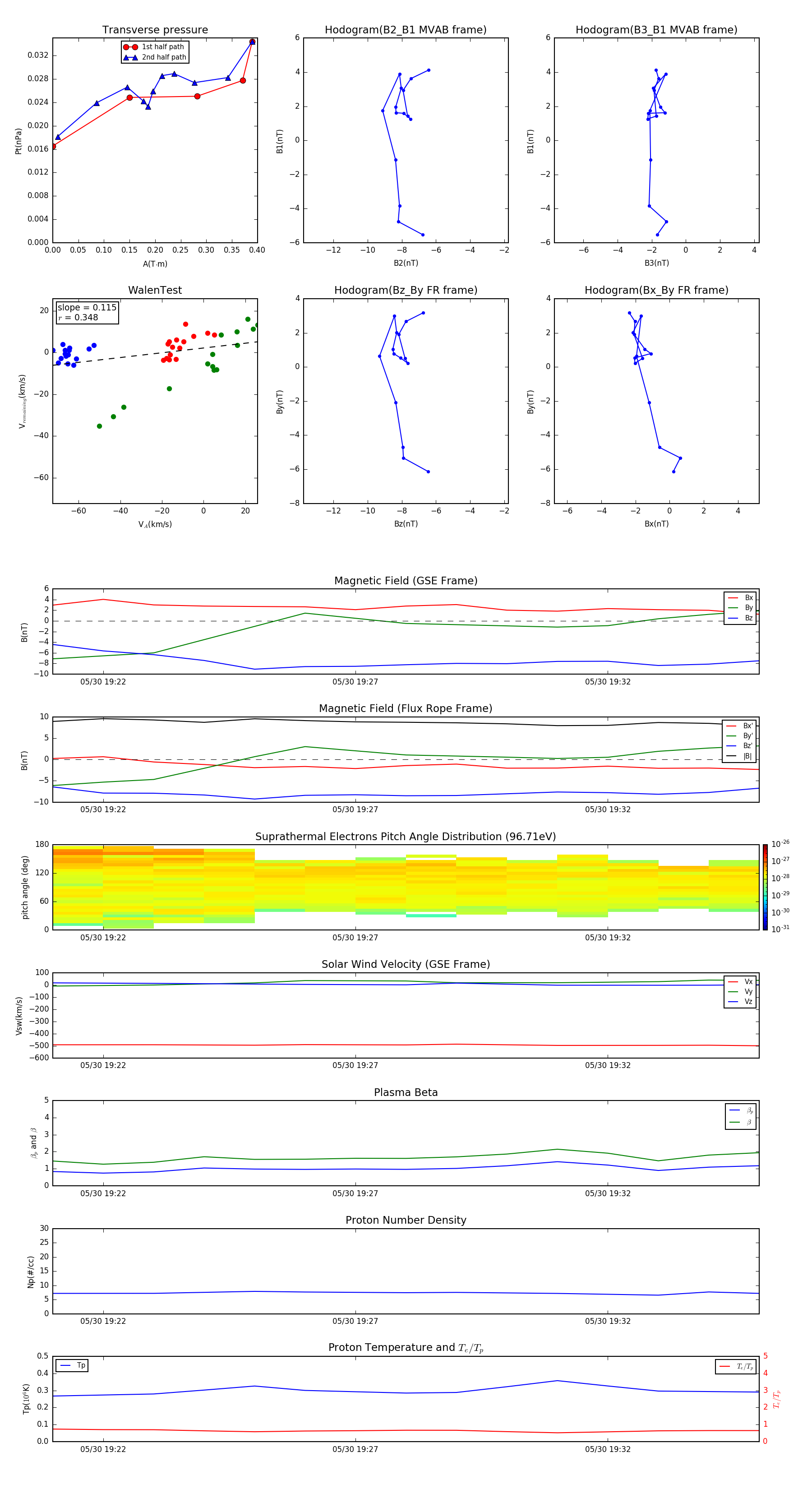This screenshot has width=812, height=1489.
Task: Click the pitch angle color scale bar
Action: click(x=765, y=887)
